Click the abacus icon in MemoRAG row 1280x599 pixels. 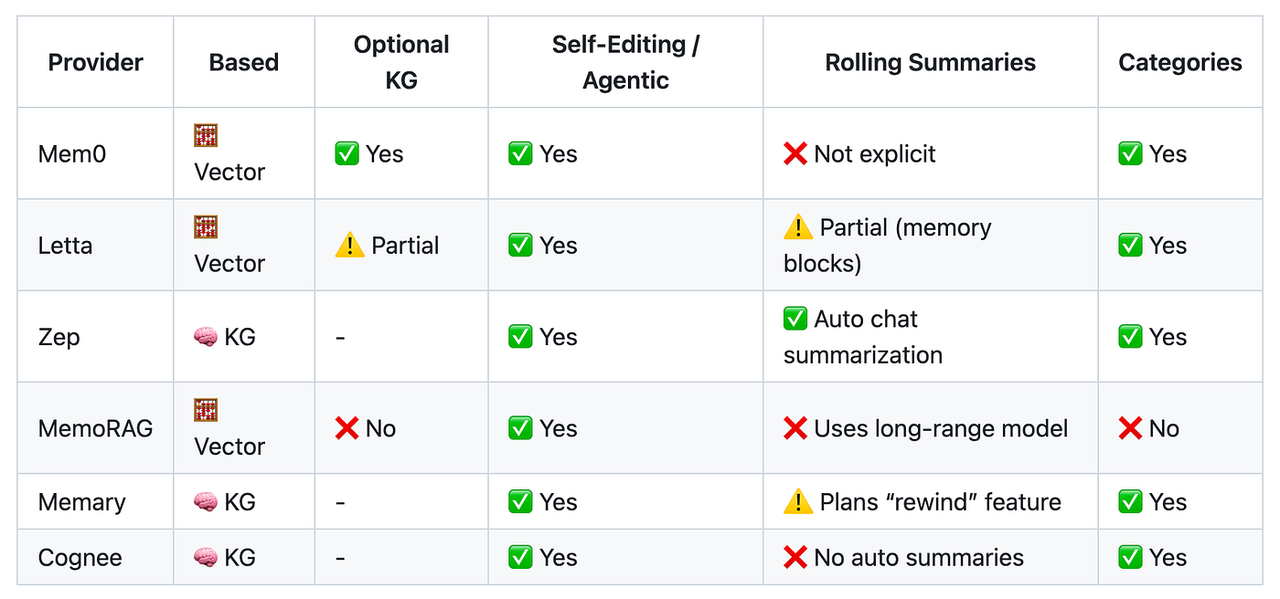[x=206, y=410]
